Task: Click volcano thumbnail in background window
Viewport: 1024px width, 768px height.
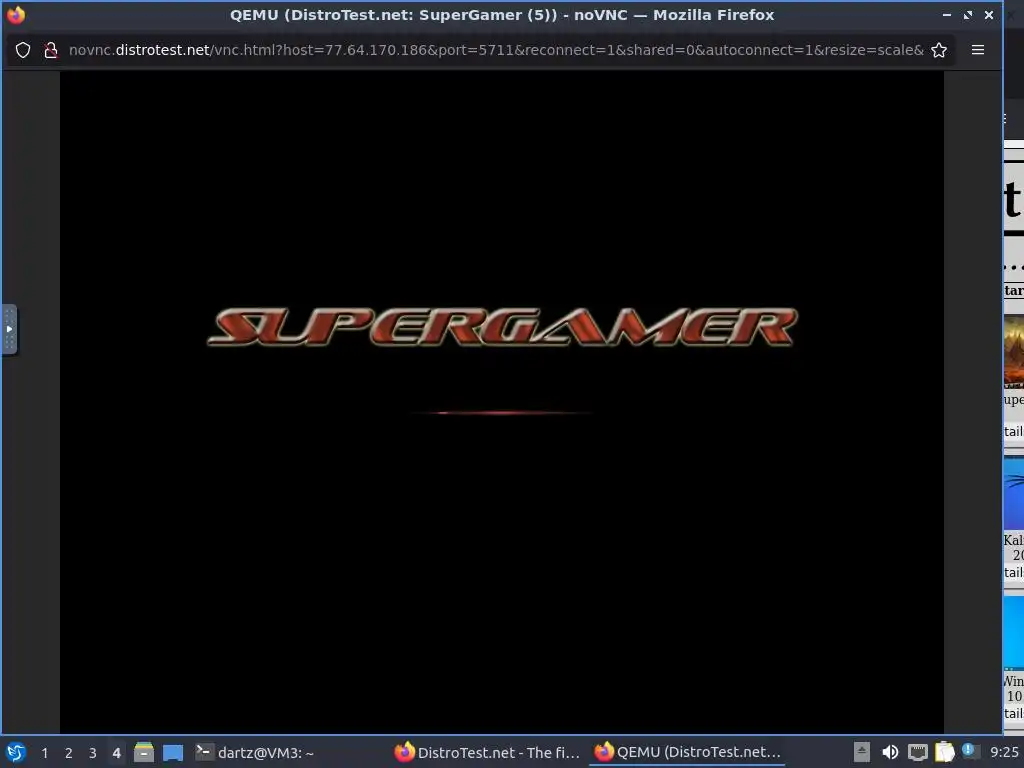Action: (x=1014, y=351)
